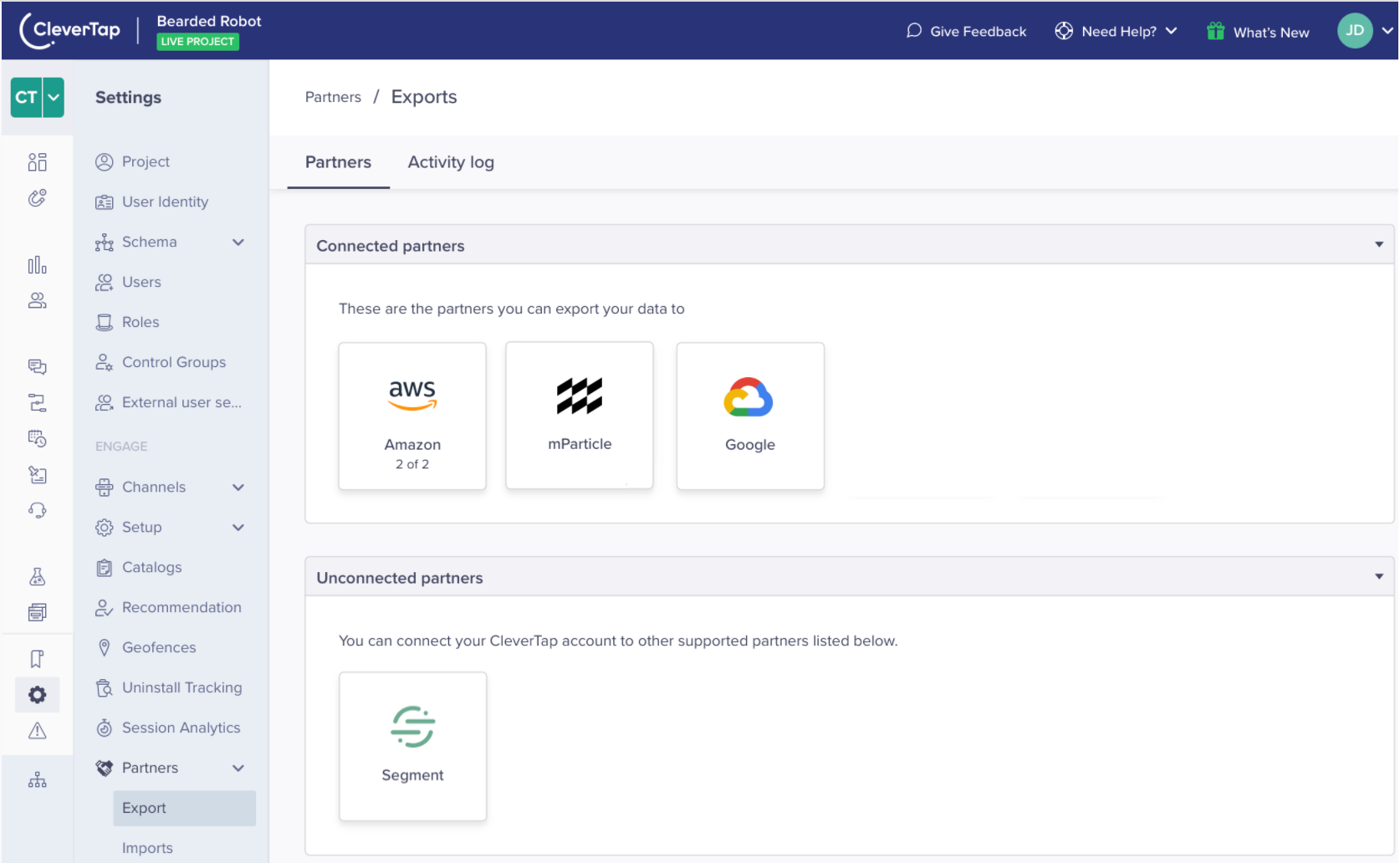Open the headset support icon in rail
Viewport: 1400px width, 863px height.
tap(38, 510)
